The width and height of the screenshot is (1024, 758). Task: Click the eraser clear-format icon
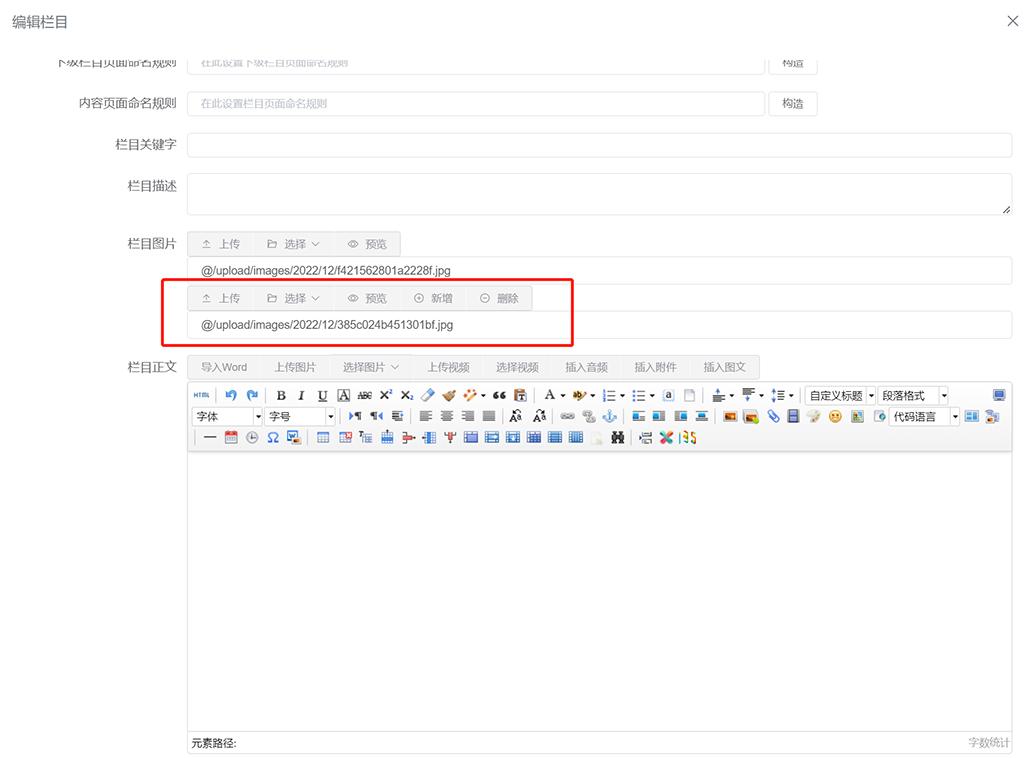[428, 396]
